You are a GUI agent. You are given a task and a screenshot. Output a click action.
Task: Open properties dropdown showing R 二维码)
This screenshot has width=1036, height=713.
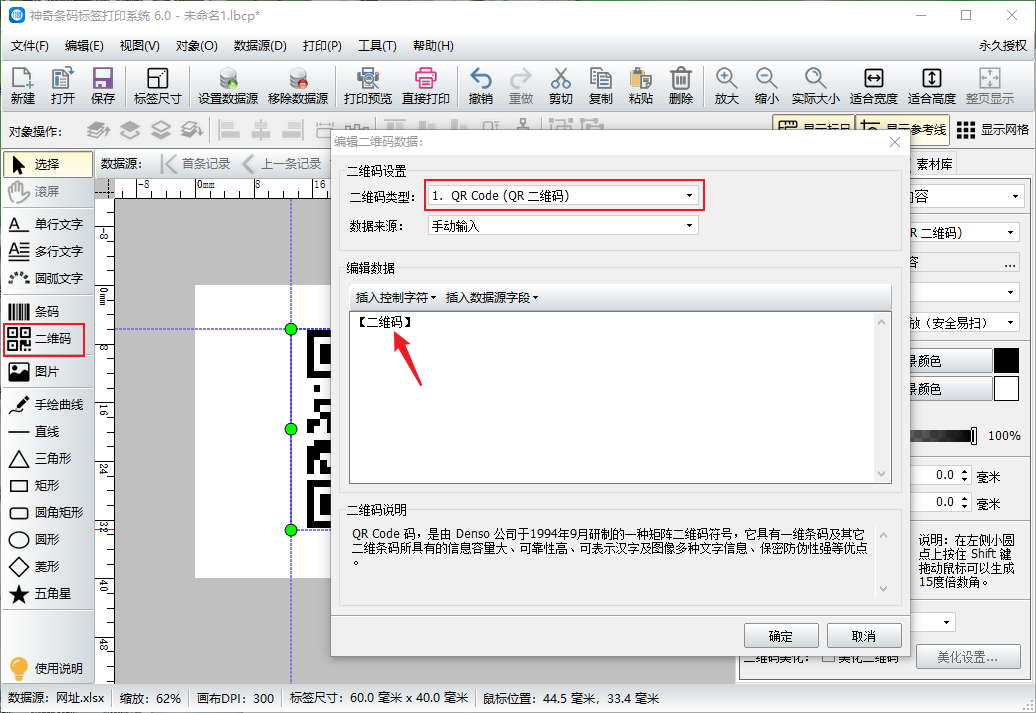tap(965, 233)
